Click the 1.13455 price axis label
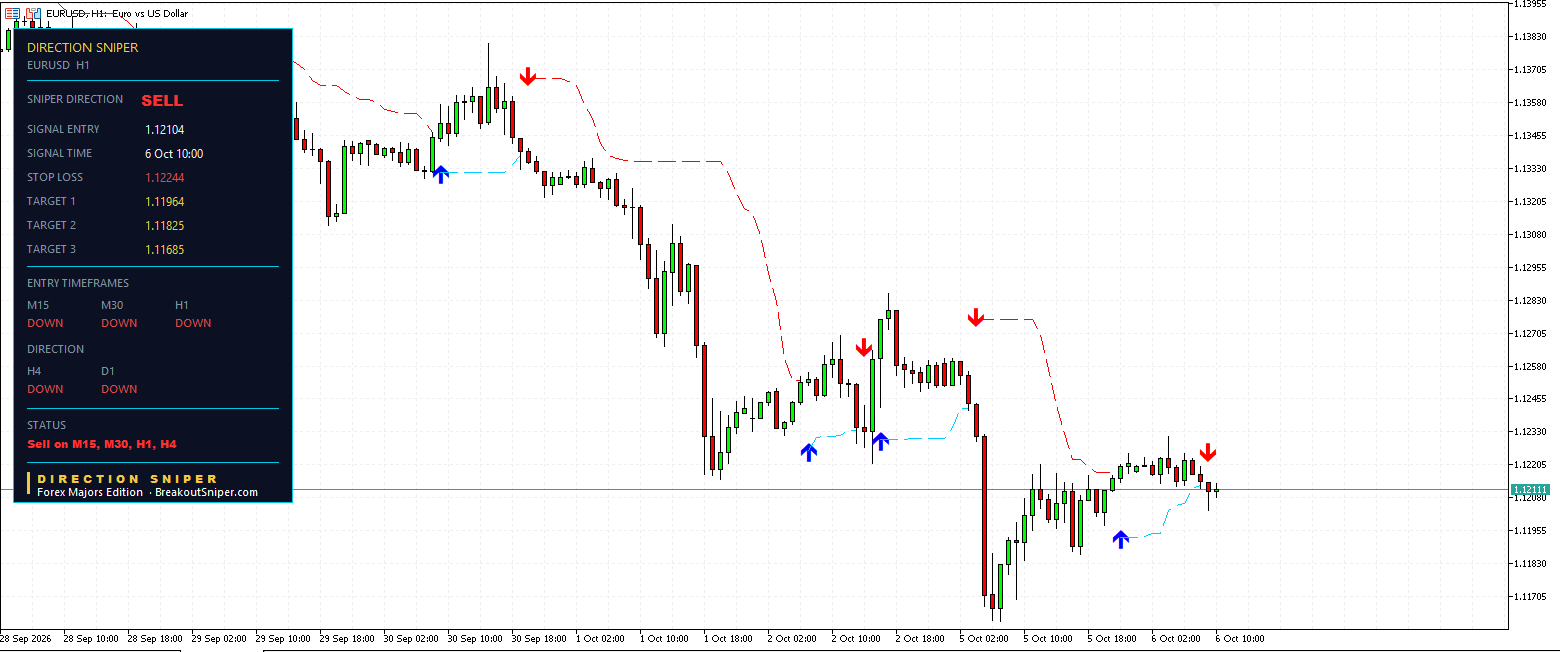Viewport: 1560px width, 652px height. tap(1531, 135)
